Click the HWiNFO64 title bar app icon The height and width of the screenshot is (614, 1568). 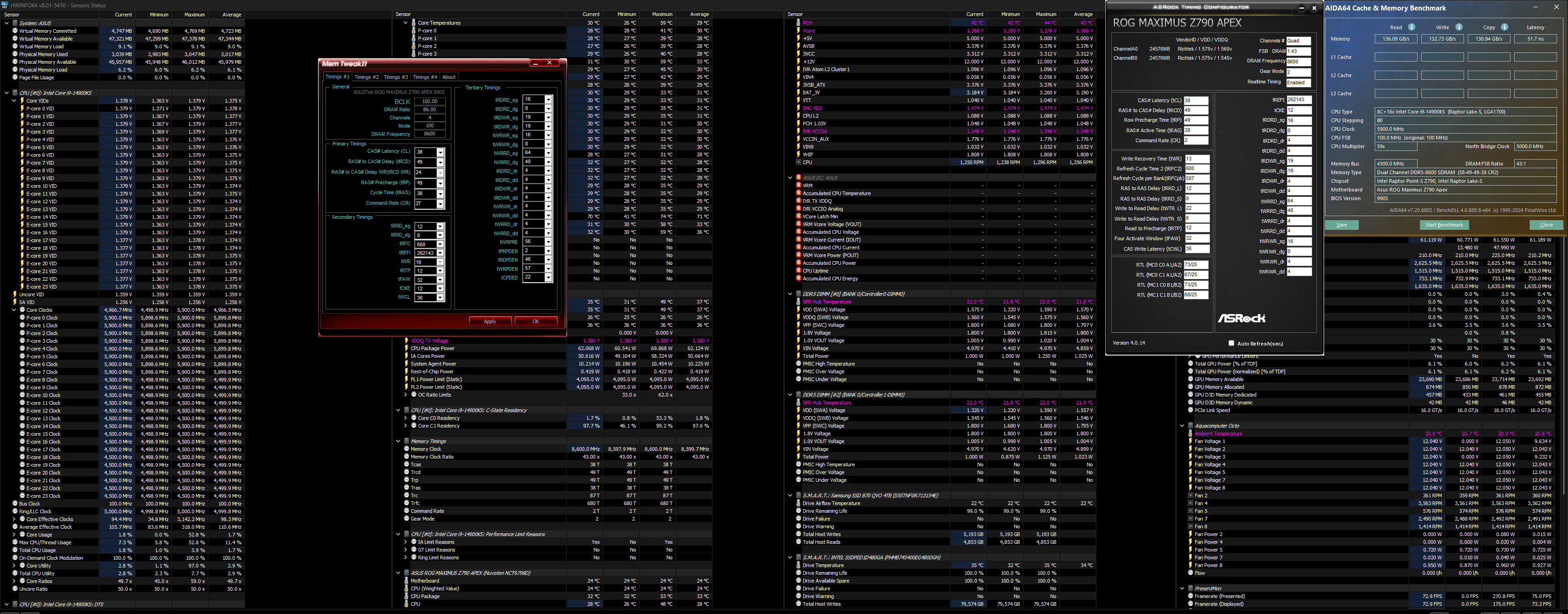(5, 5)
